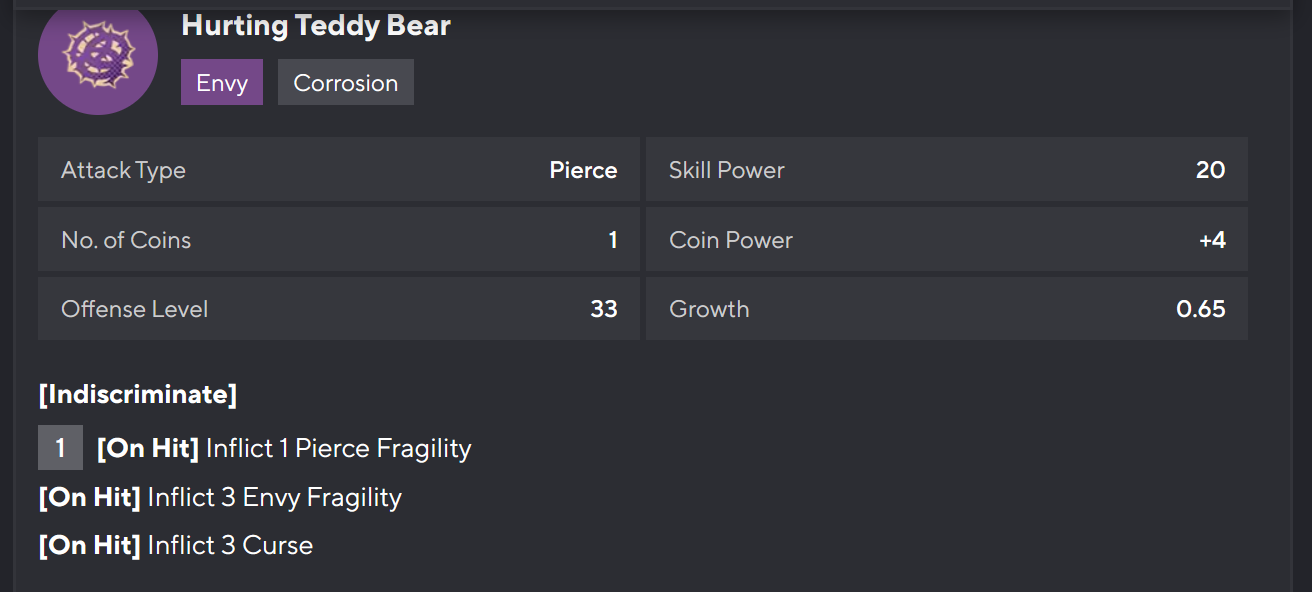Click the Hurting Teddy Bear skill icon
The image size is (1312, 592).
pos(98,56)
